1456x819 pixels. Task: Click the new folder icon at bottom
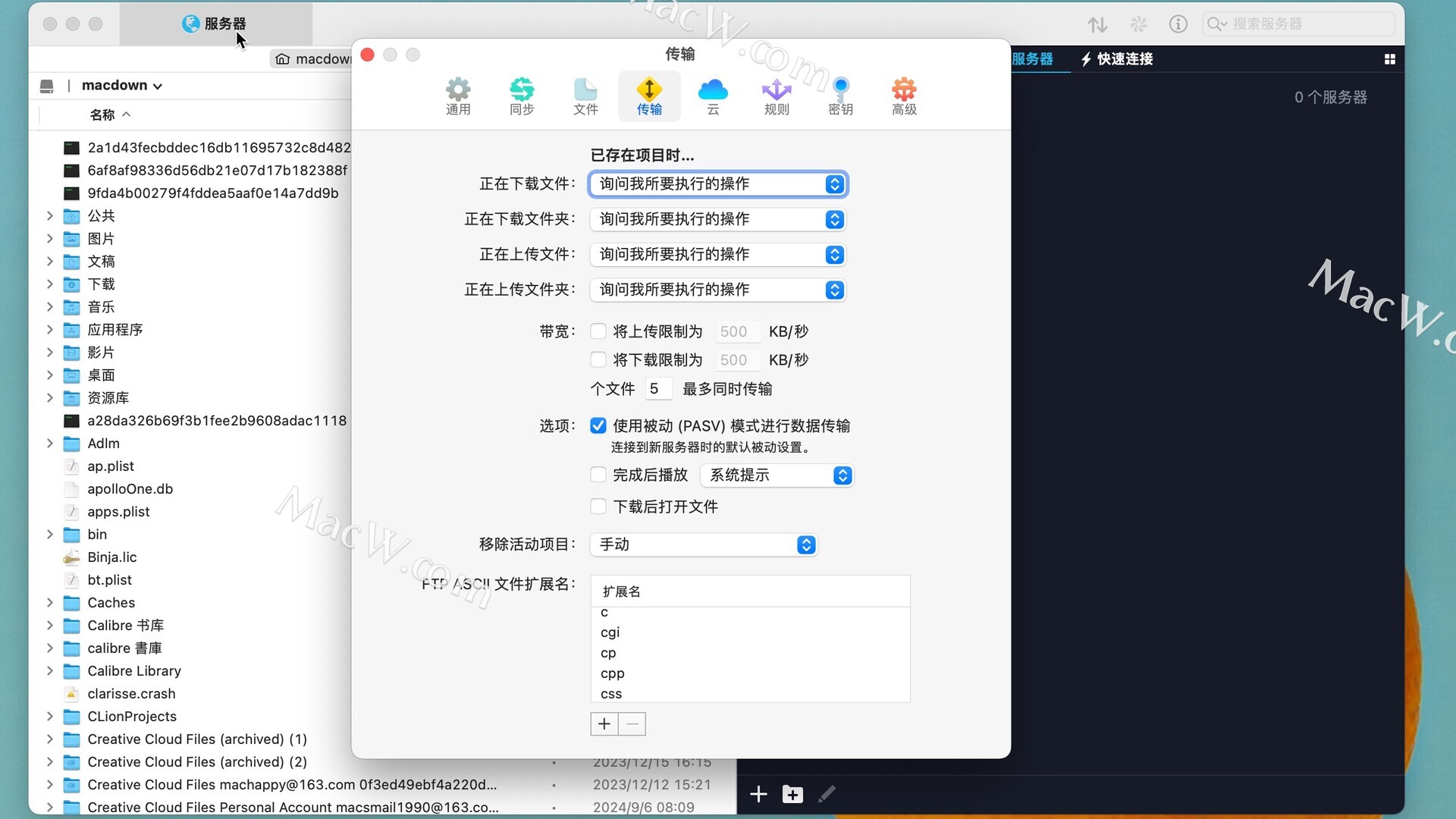click(792, 794)
